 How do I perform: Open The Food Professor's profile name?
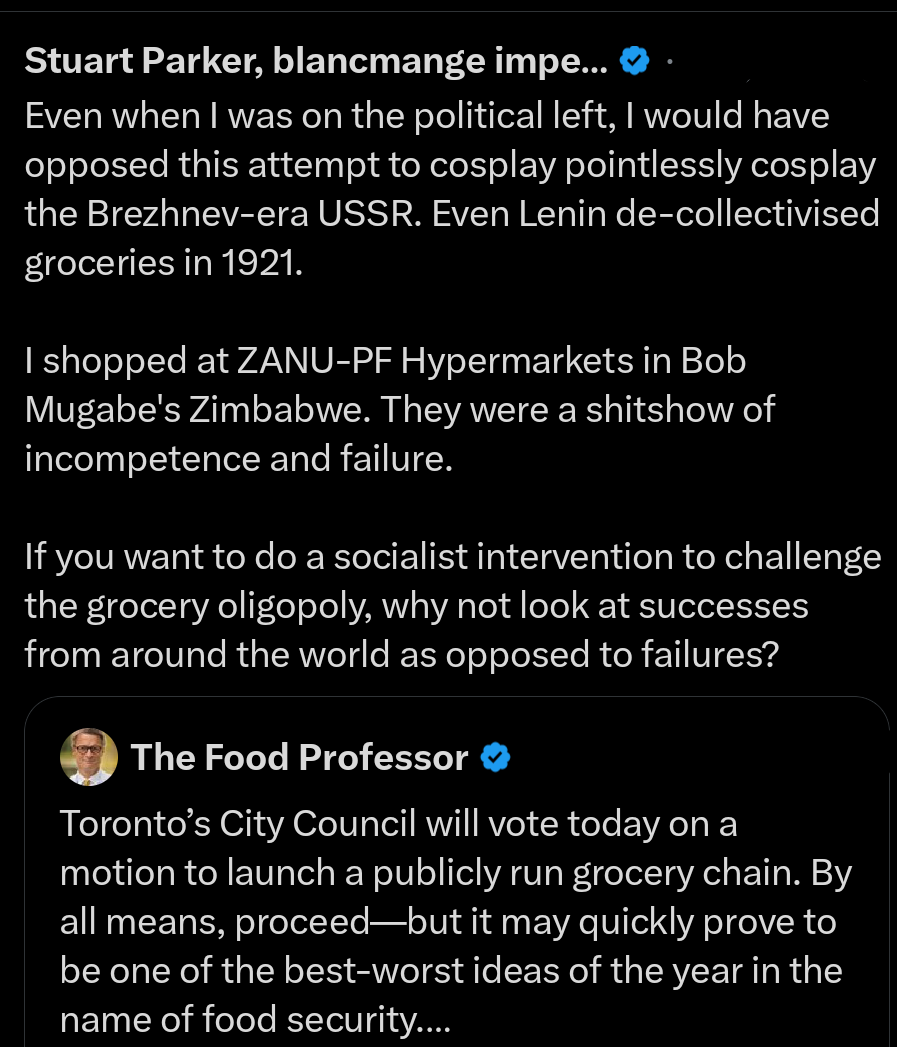(299, 758)
